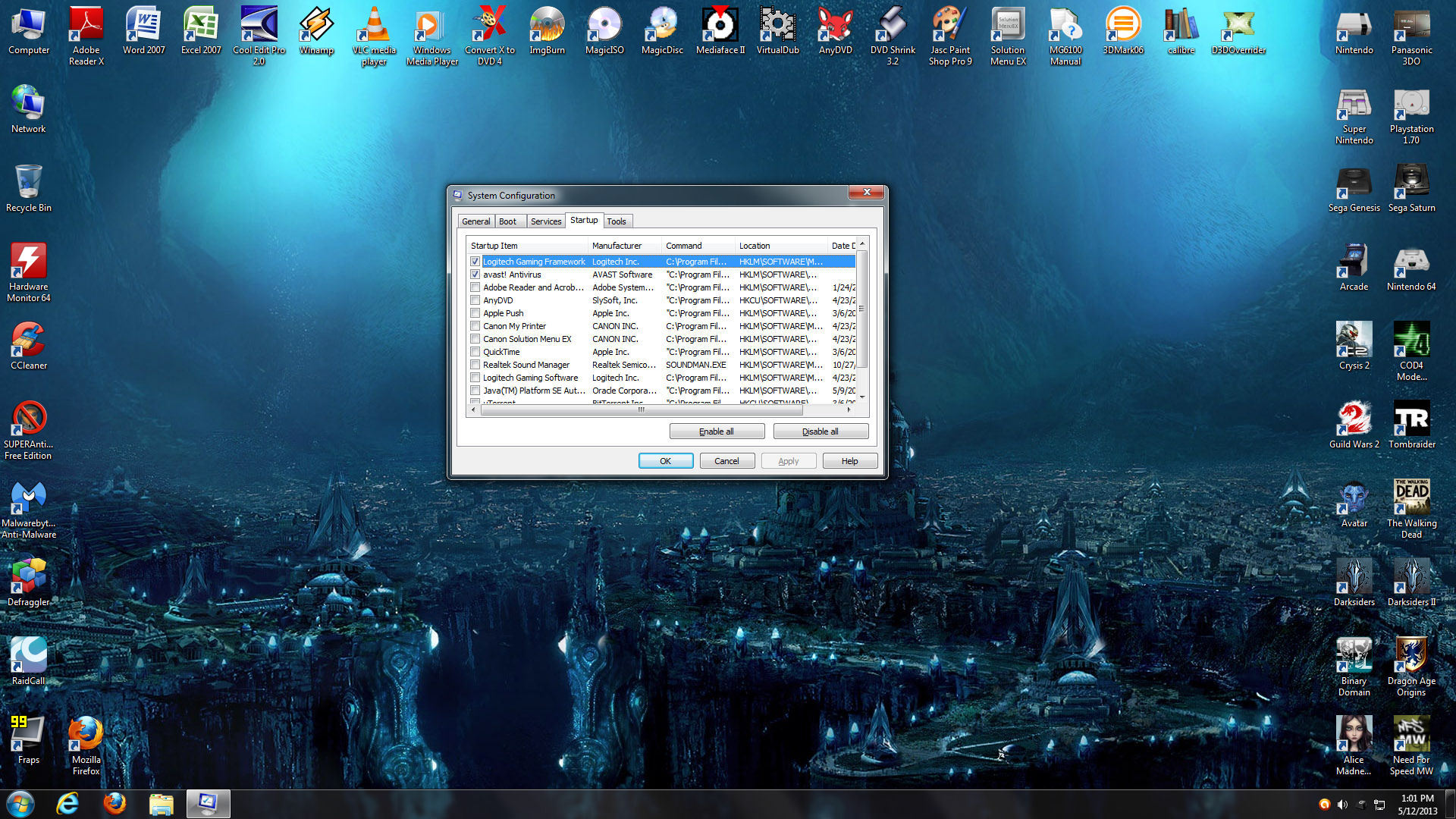Click the horizontal scroll right arrow
Image resolution: width=1456 pixels, height=819 pixels.
point(849,409)
